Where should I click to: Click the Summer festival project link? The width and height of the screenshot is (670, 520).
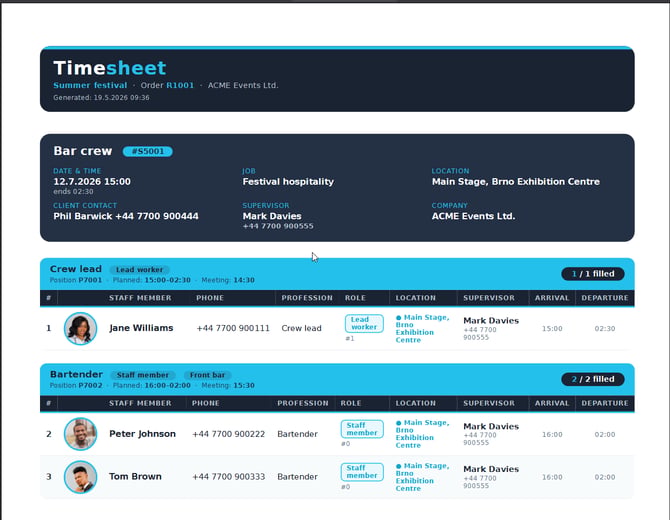tap(90, 85)
